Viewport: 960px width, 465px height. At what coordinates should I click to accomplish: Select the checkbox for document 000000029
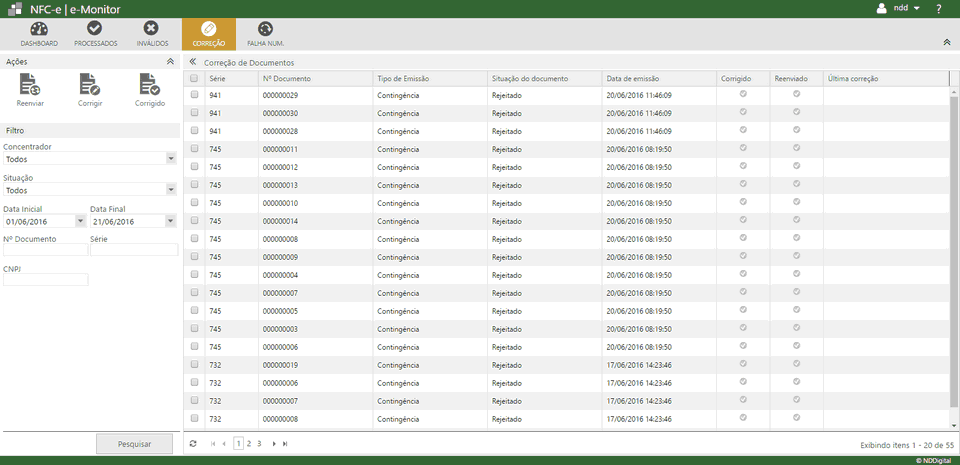tap(195, 95)
